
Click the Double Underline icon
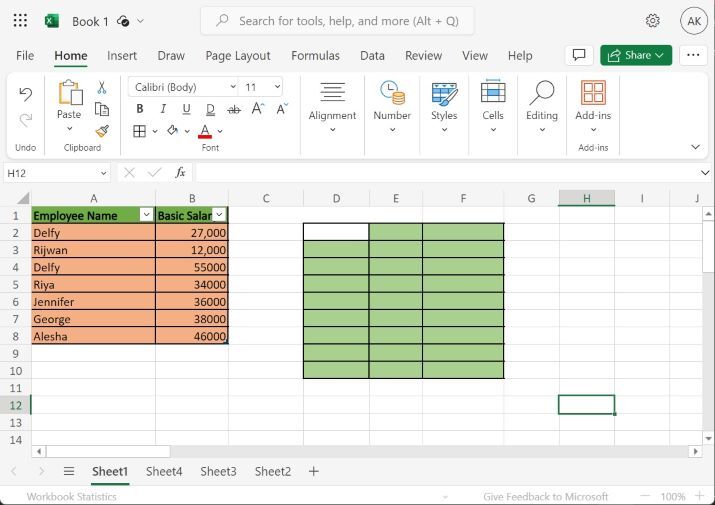[210, 109]
